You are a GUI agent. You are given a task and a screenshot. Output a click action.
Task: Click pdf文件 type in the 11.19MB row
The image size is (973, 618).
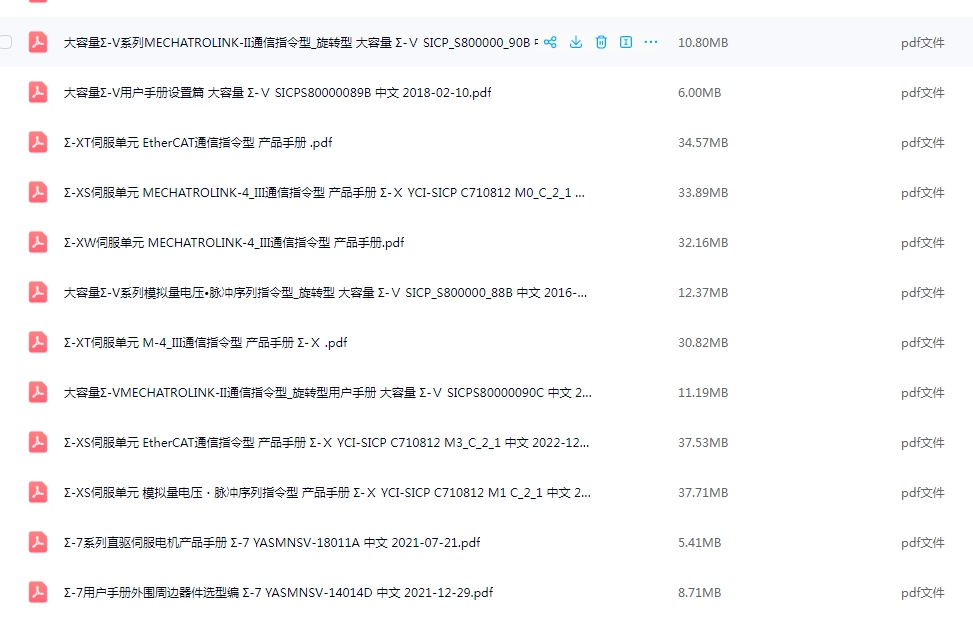(x=923, y=392)
